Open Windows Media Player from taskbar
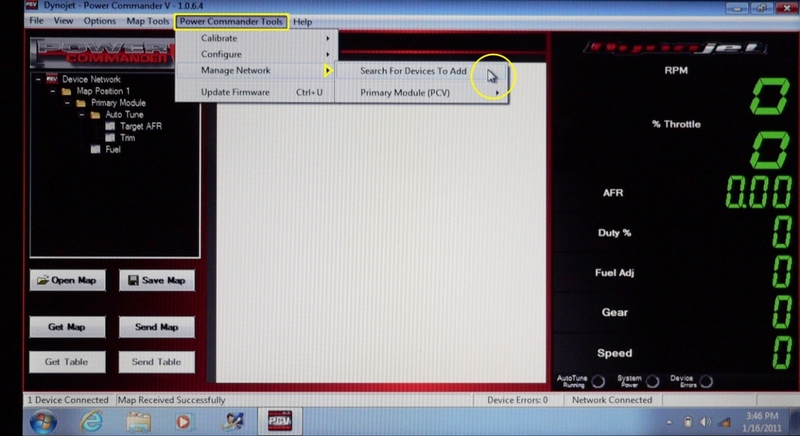Screen dimensions: 800x436 (x=183, y=420)
